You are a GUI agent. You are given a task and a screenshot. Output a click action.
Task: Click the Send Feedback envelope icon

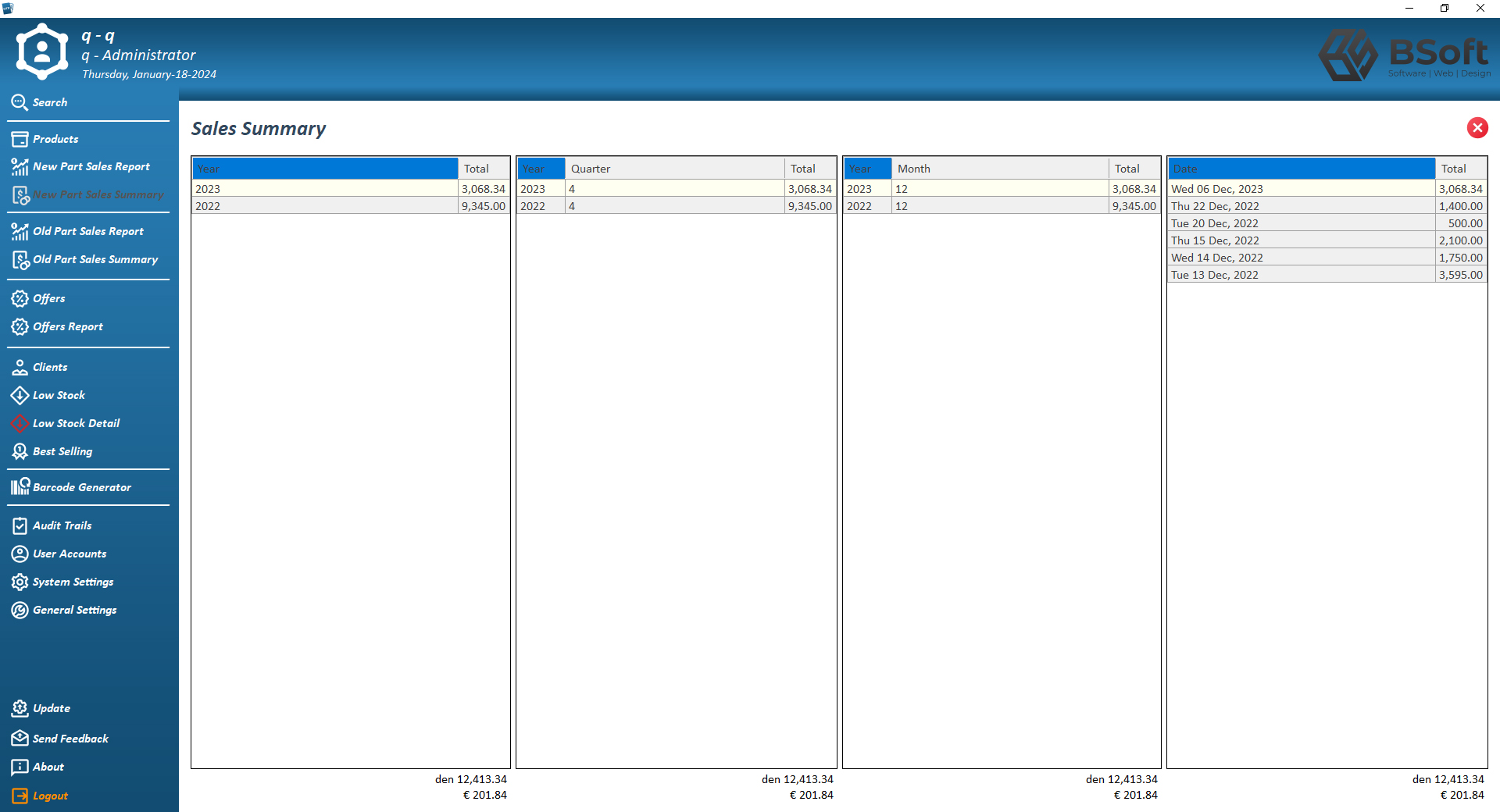pyautogui.click(x=20, y=738)
